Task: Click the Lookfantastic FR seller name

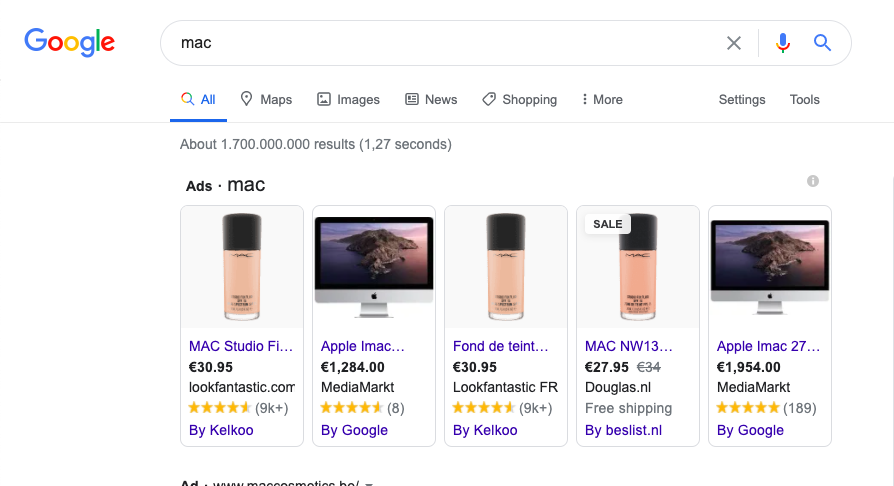Action: (x=505, y=387)
